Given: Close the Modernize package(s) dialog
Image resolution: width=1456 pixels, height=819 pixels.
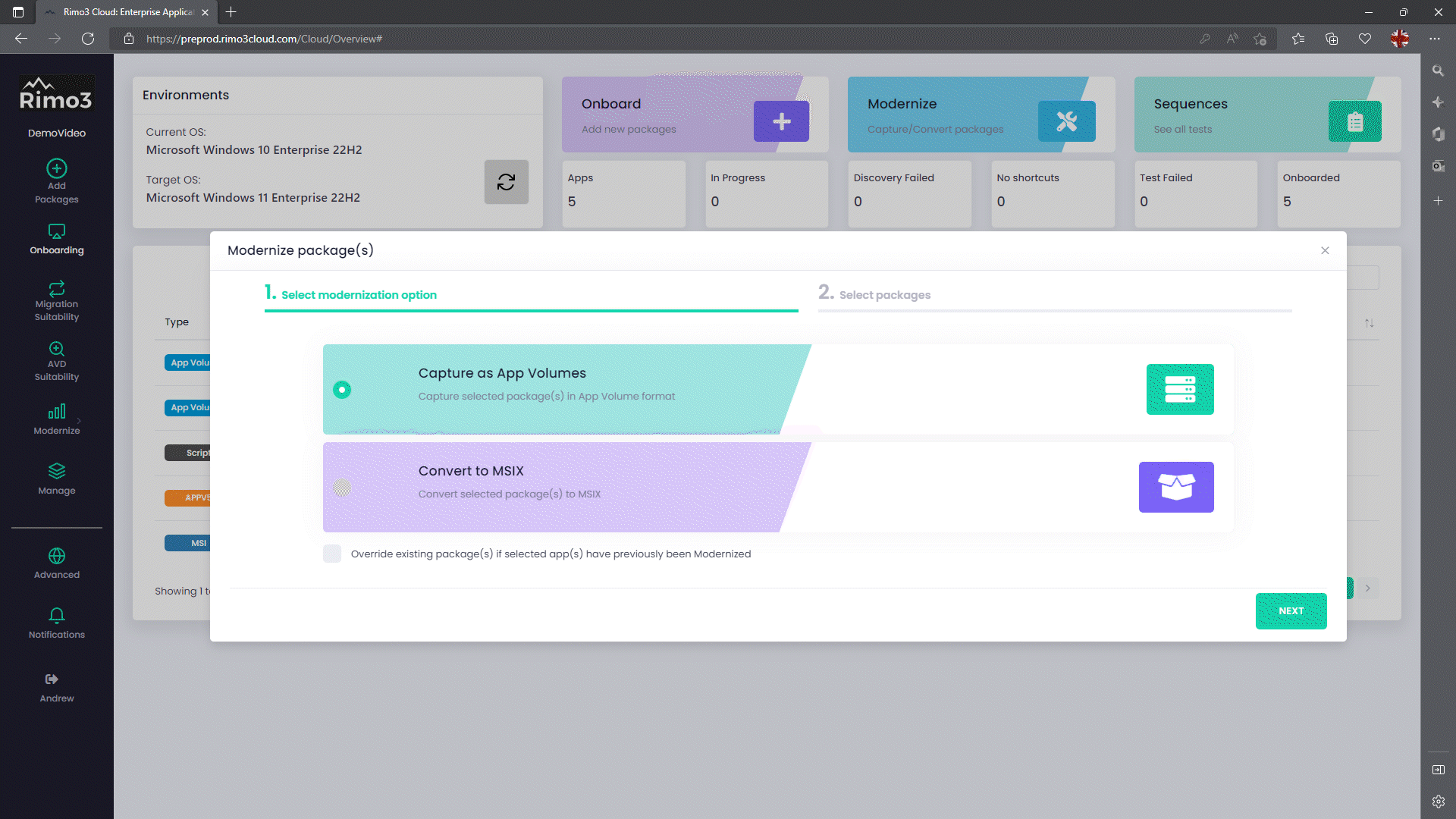Looking at the screenshot, I should point(1325,250).
